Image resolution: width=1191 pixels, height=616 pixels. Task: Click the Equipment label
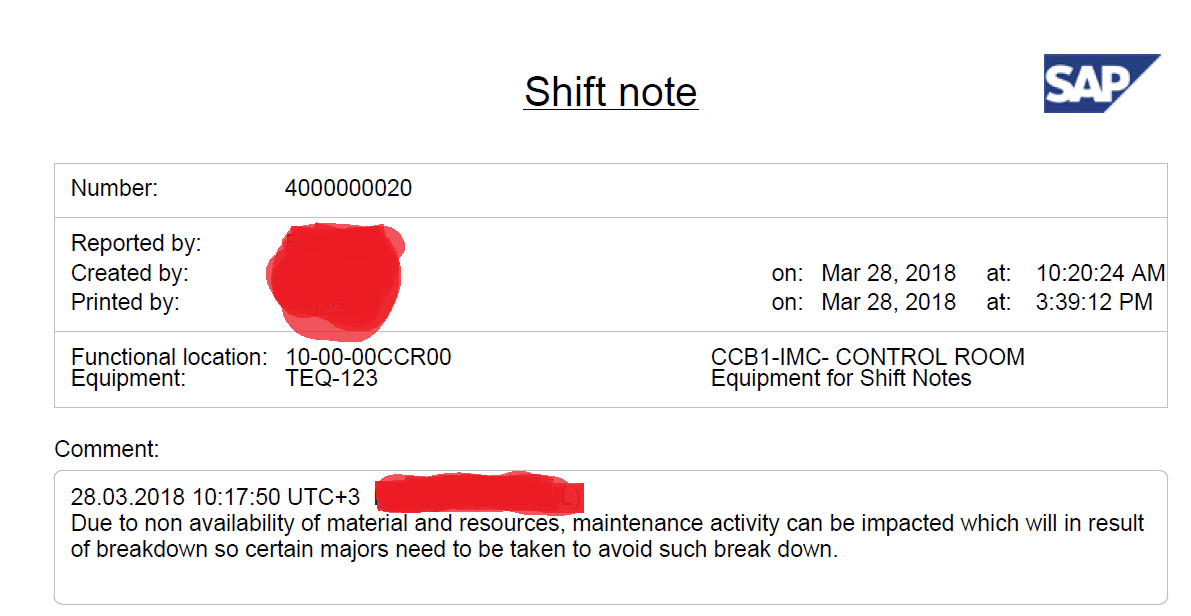128,378
